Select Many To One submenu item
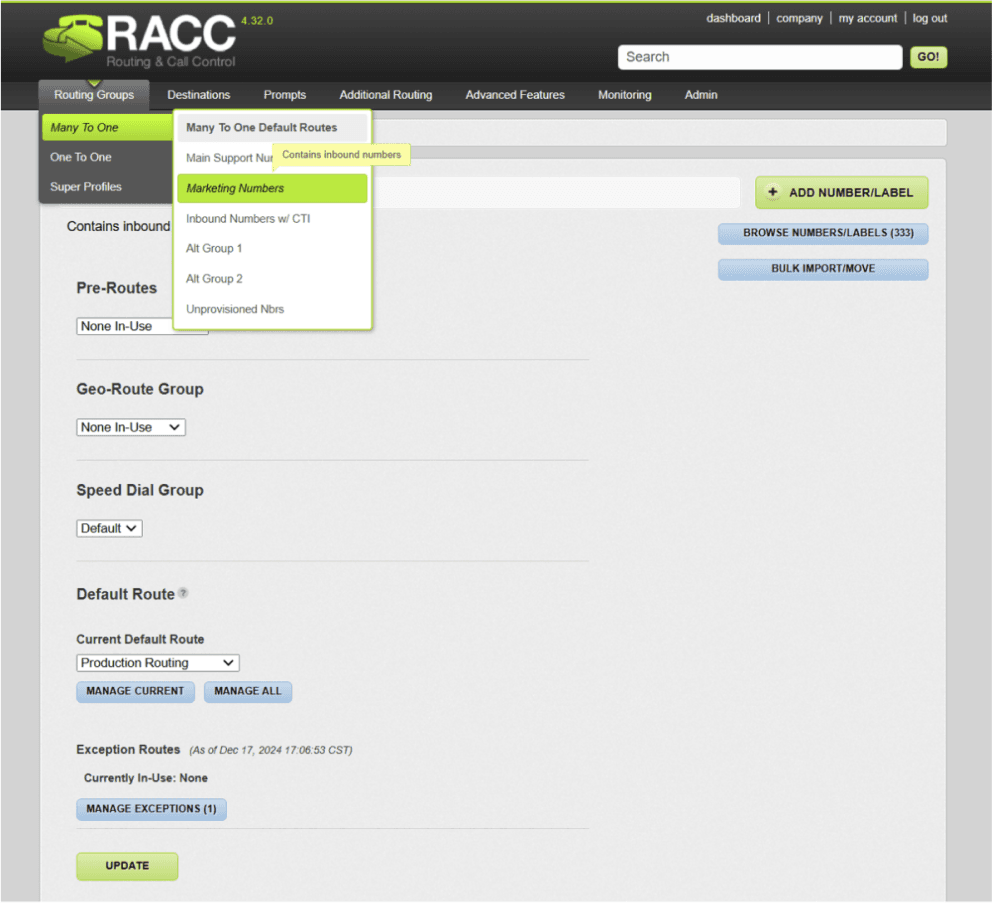992x903 pixels. (x=108, y=128)
